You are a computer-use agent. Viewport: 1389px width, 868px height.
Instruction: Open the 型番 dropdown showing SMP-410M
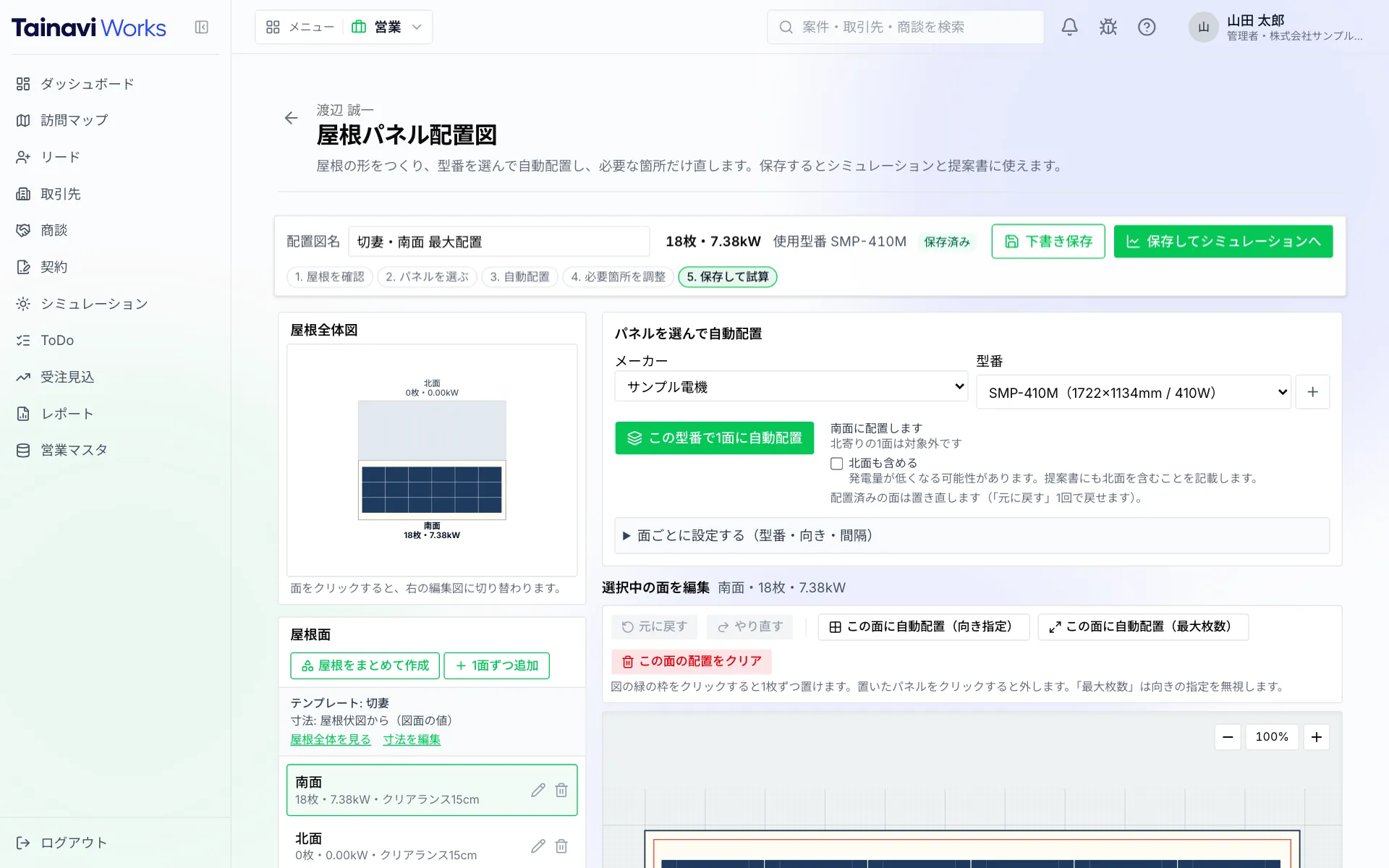click(x=1134, y=393)
